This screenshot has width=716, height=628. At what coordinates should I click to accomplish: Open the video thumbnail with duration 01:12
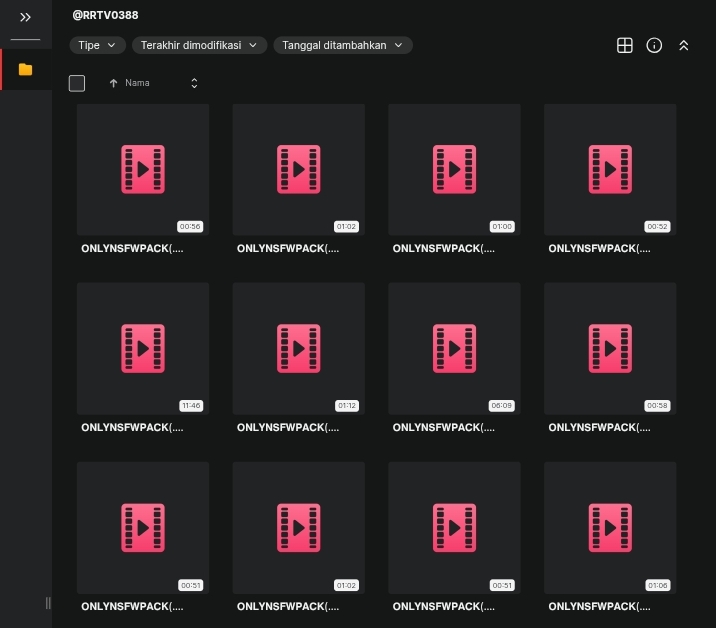pyautogui.click(x=299, y=348)
